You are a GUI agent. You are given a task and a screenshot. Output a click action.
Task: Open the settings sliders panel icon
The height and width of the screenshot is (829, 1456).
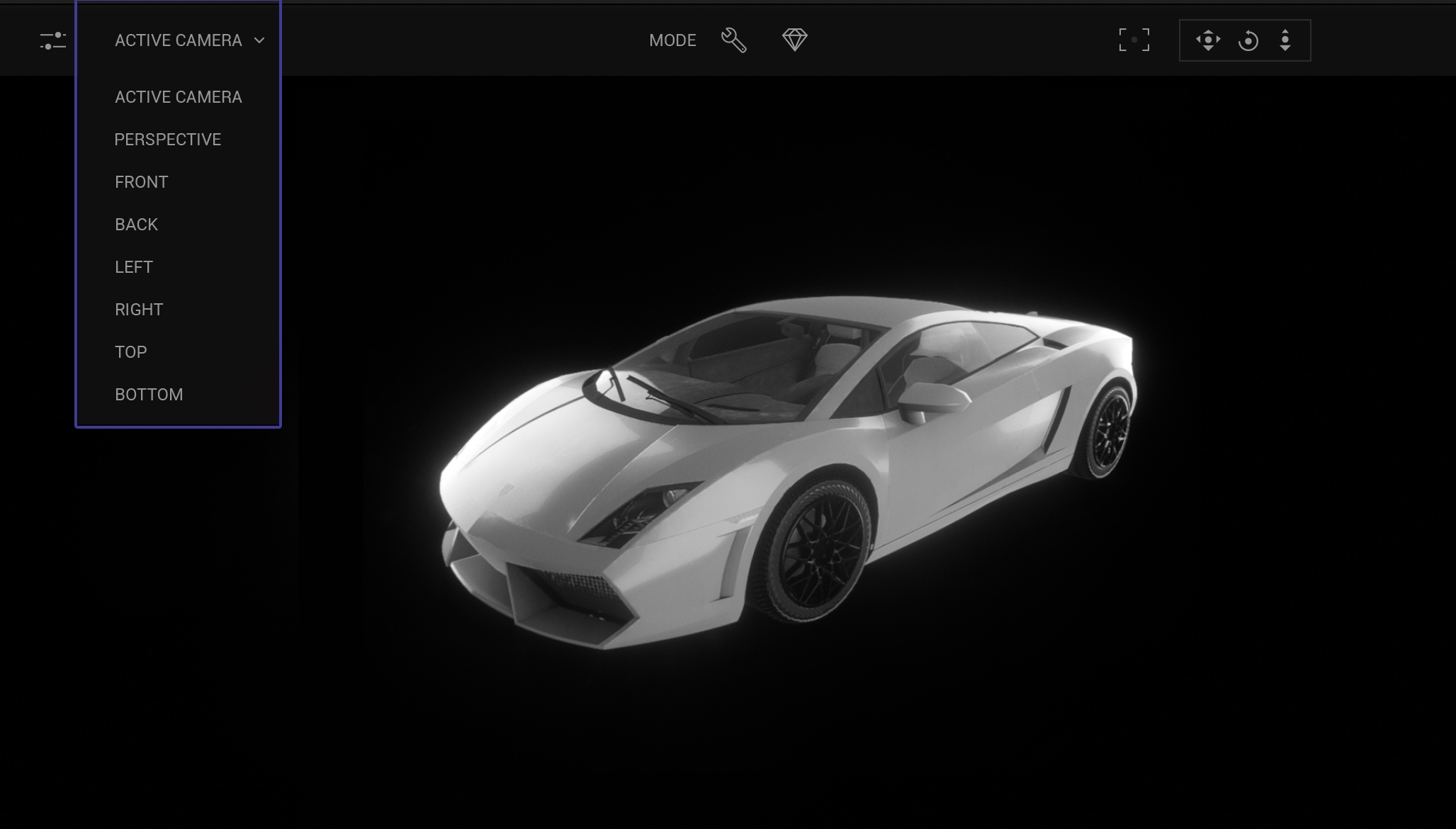[53, 40]
